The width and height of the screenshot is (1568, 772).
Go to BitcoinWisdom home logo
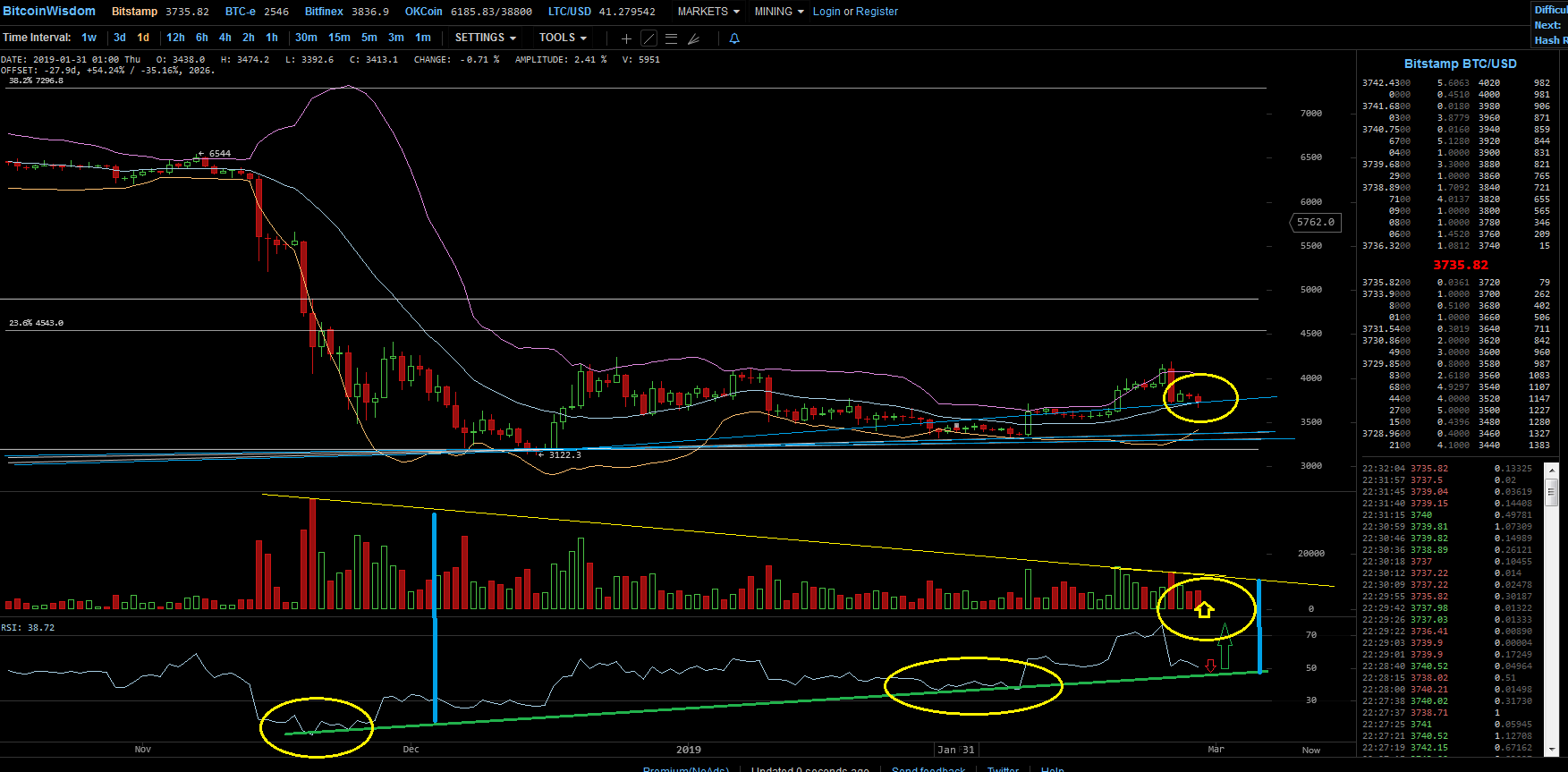tap(49, 11)
